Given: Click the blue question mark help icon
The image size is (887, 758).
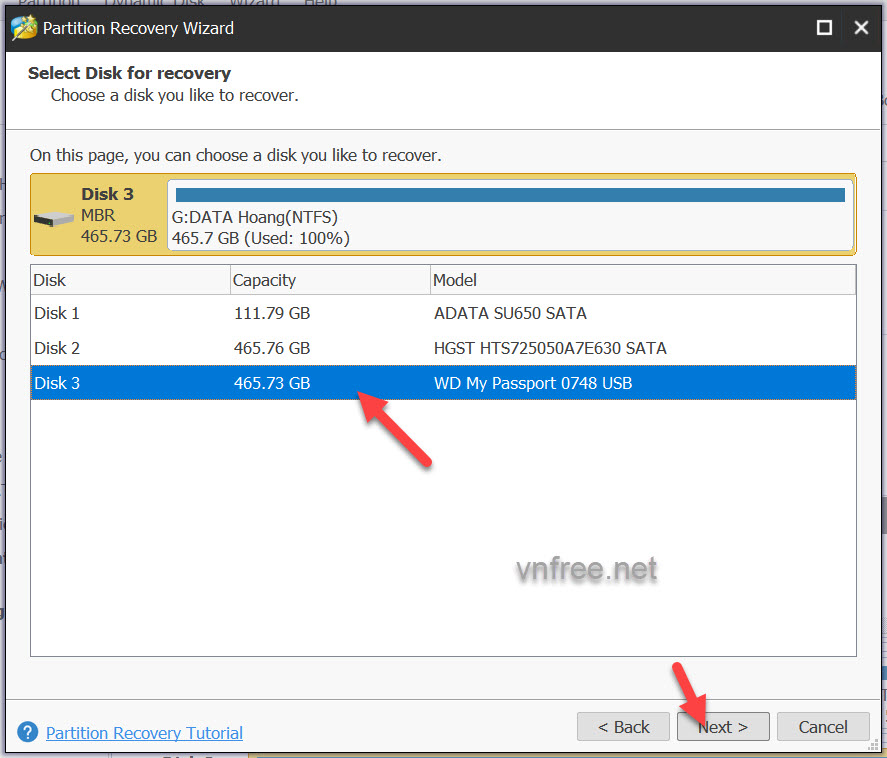Looking at the screenshot, I should (28, 733).
